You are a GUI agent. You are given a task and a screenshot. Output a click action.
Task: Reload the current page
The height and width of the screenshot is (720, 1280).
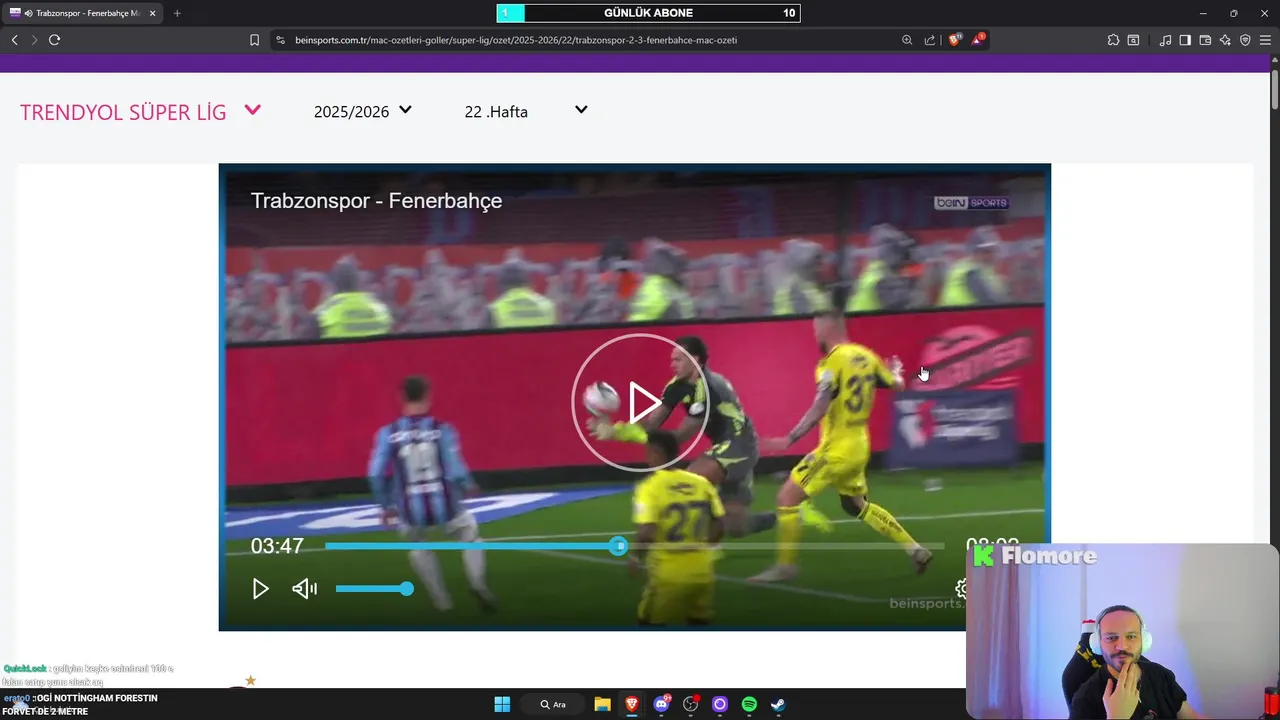pos(55,40)
